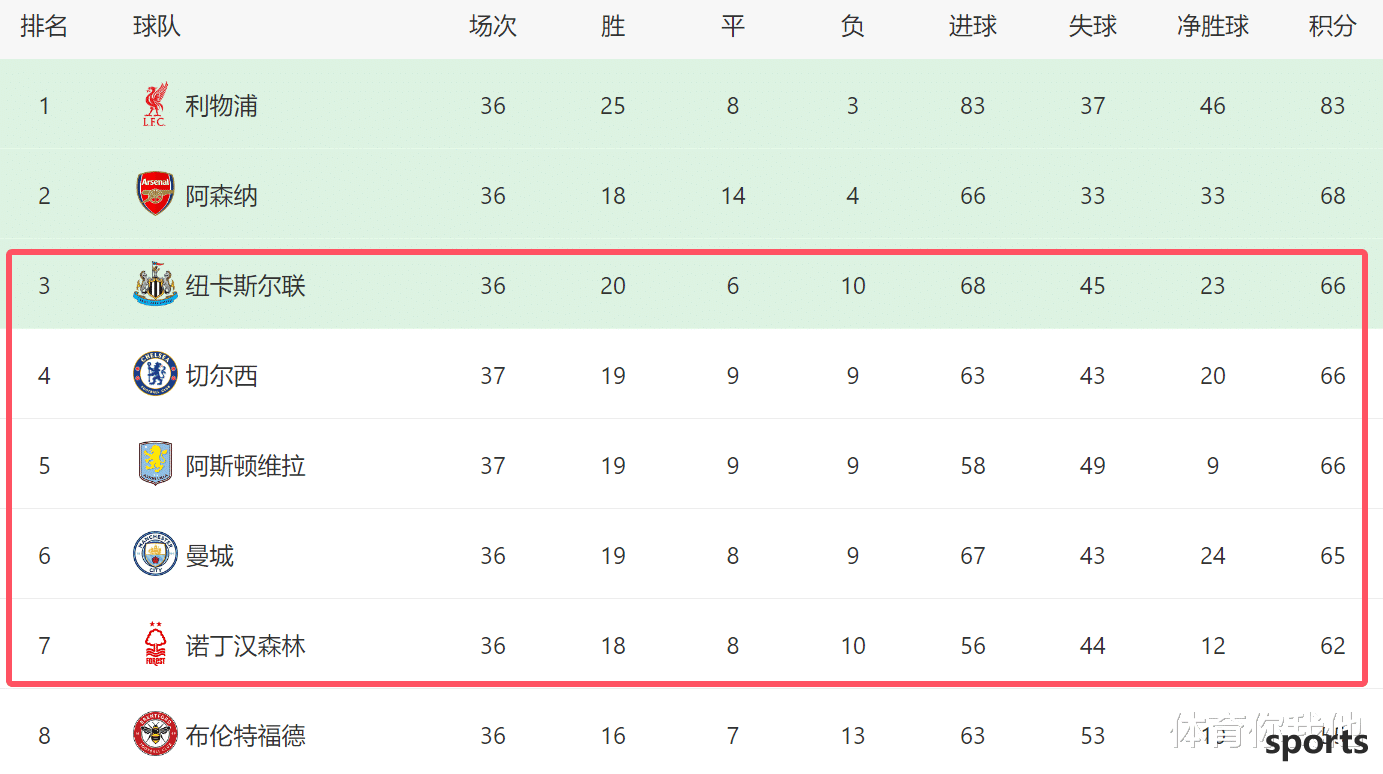Select the 进球 column header
Viewport: 1383px width, 774px height.
[x=973, y=27]
